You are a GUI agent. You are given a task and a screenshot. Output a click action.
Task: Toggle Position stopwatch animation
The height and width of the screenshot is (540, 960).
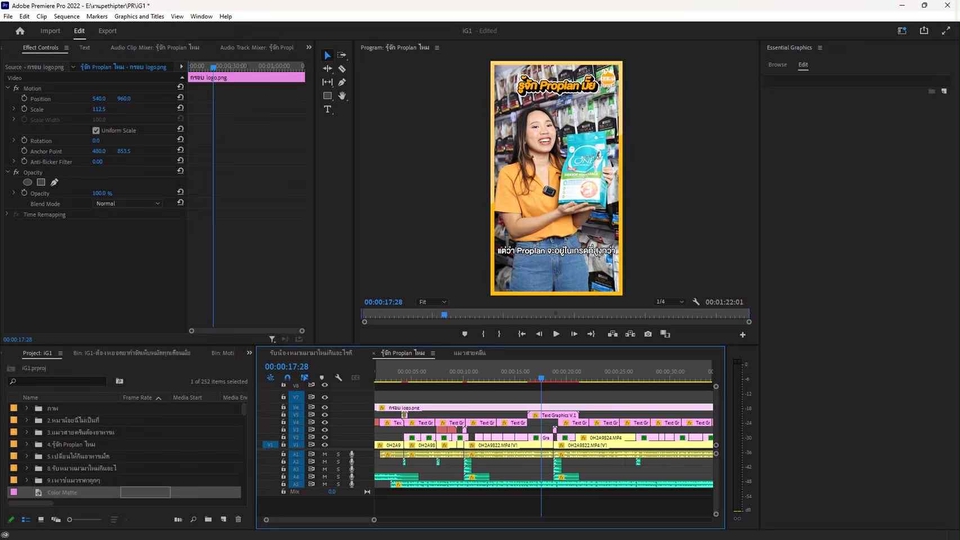point(24,99)
